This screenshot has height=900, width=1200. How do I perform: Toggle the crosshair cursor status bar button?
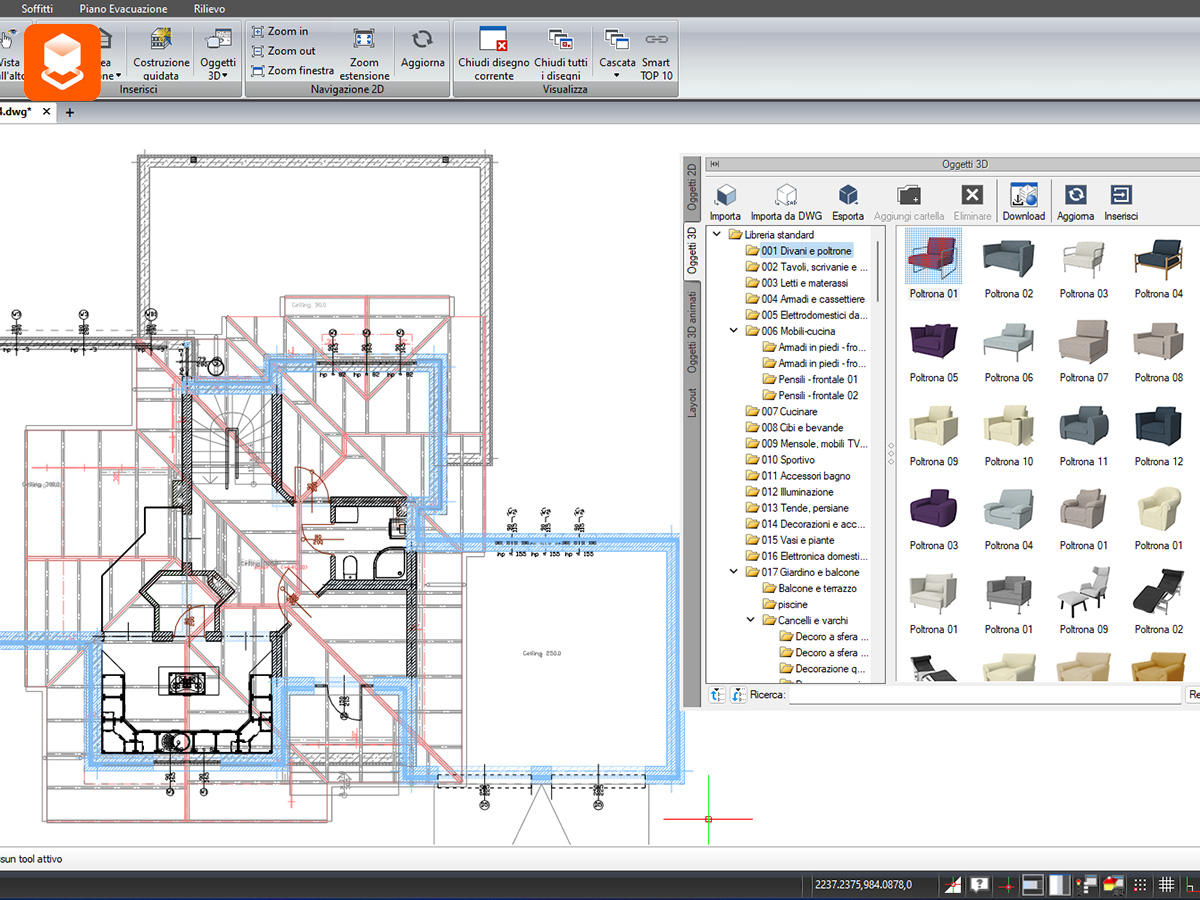pyautogui.click(x=1008, y=885)
